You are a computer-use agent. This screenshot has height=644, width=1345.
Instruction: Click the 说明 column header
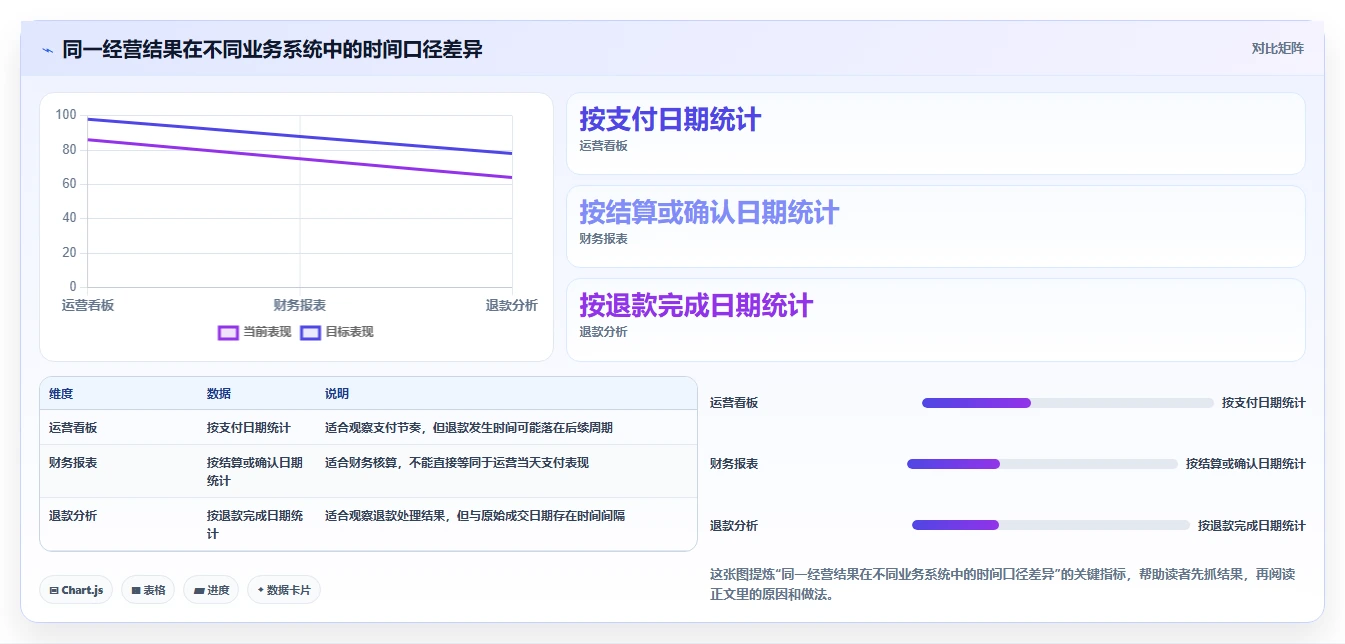[506, 394]
